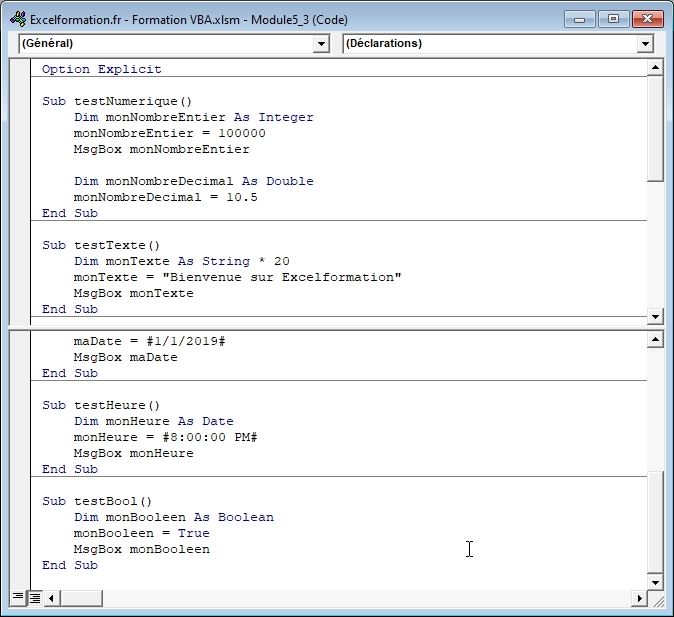The image size is (674, 617).
Task: Open the (Déclarations) procedure dropdown
Action: click(645, 44)
